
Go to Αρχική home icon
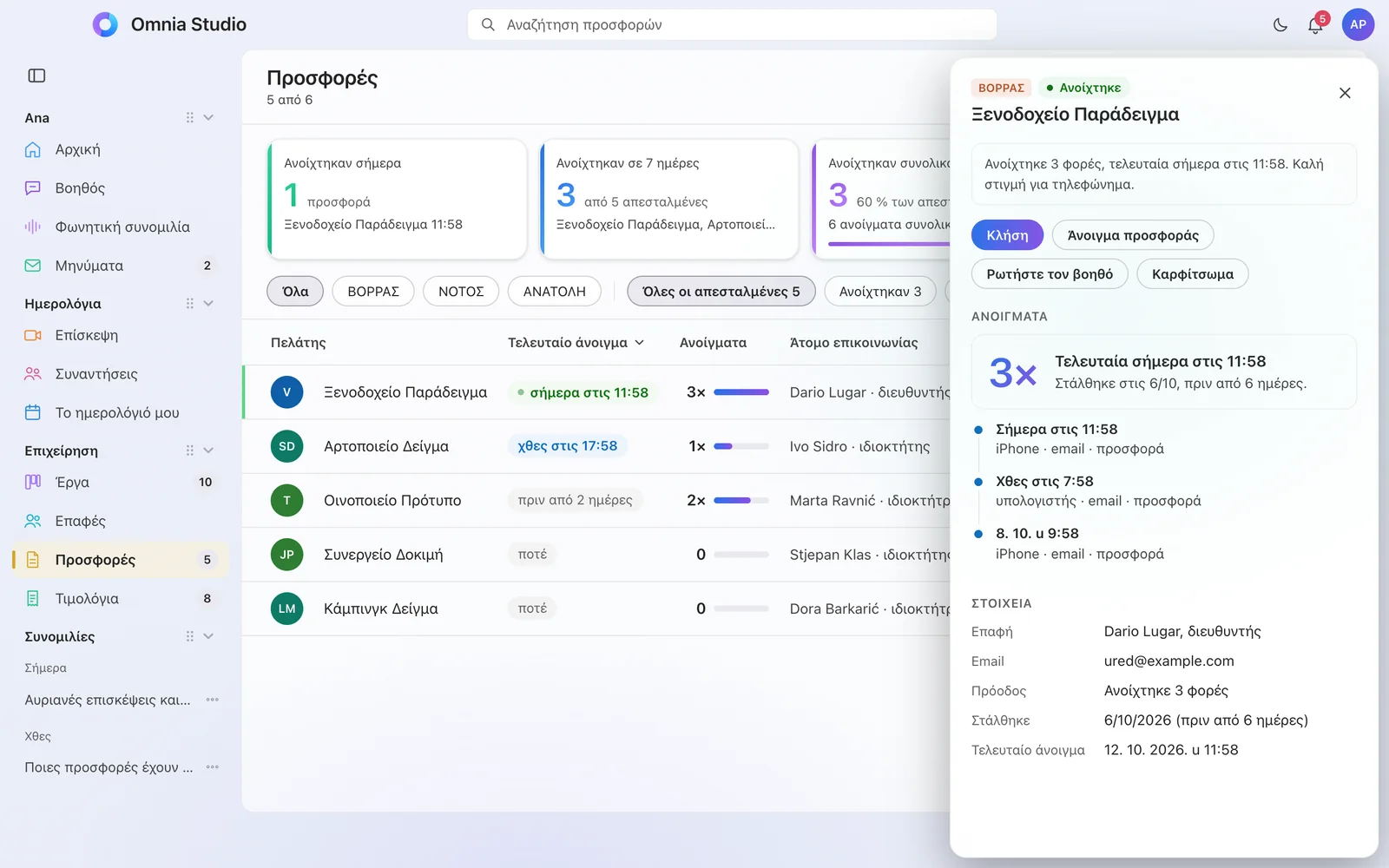tap(33, 149)
